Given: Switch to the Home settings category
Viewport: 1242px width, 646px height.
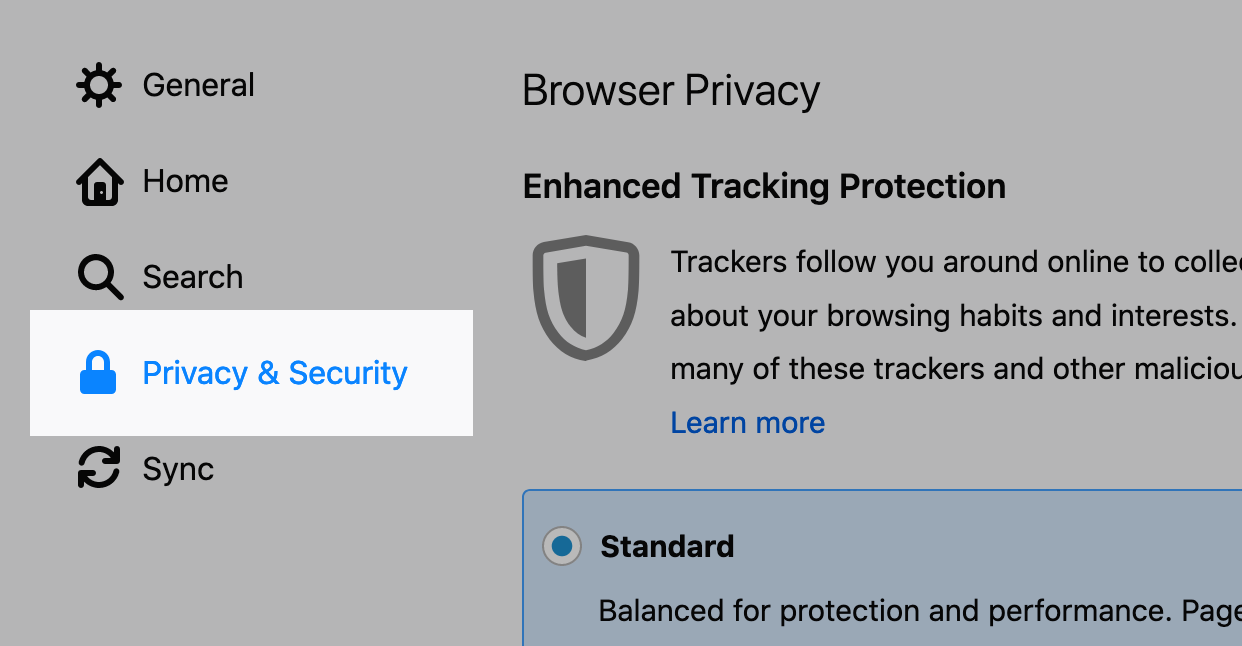Looking at the screenshot, I should (x=185, y=181).
